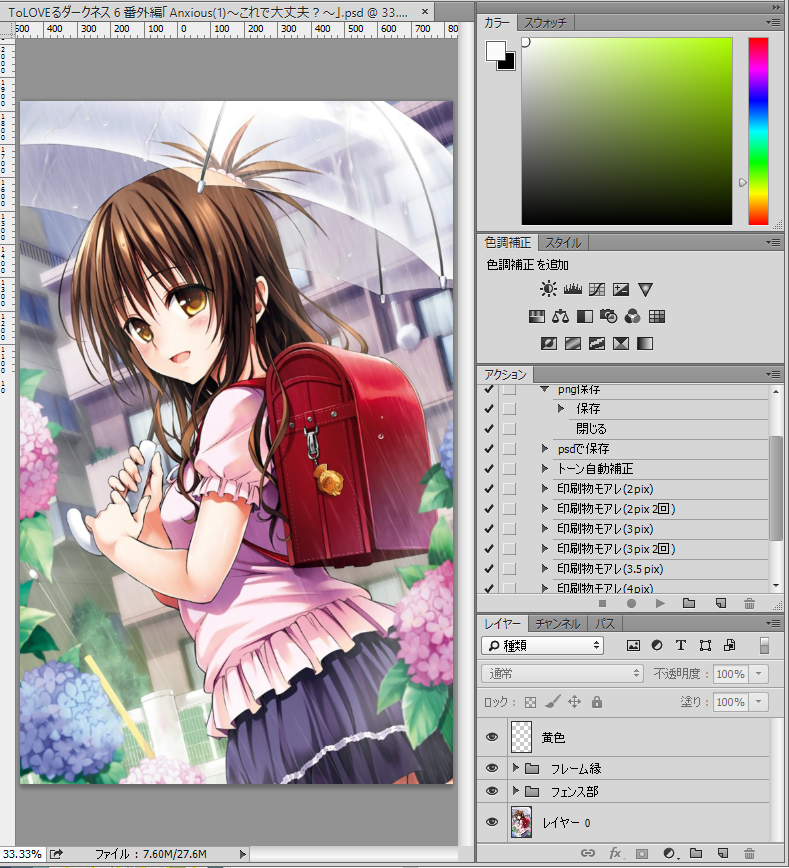789x868 pixels.
Task: Switch to the スウォッチ tab
Action: (545, 23)
